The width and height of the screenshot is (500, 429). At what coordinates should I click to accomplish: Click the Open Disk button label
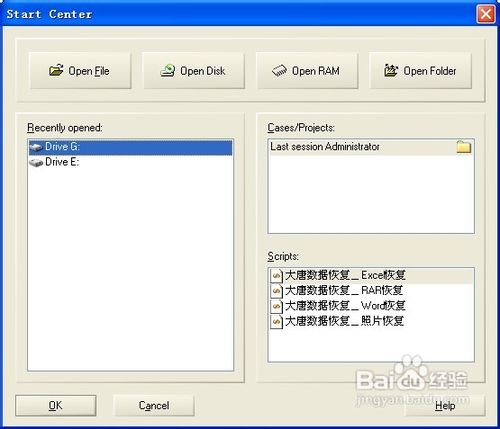point(203,71)
